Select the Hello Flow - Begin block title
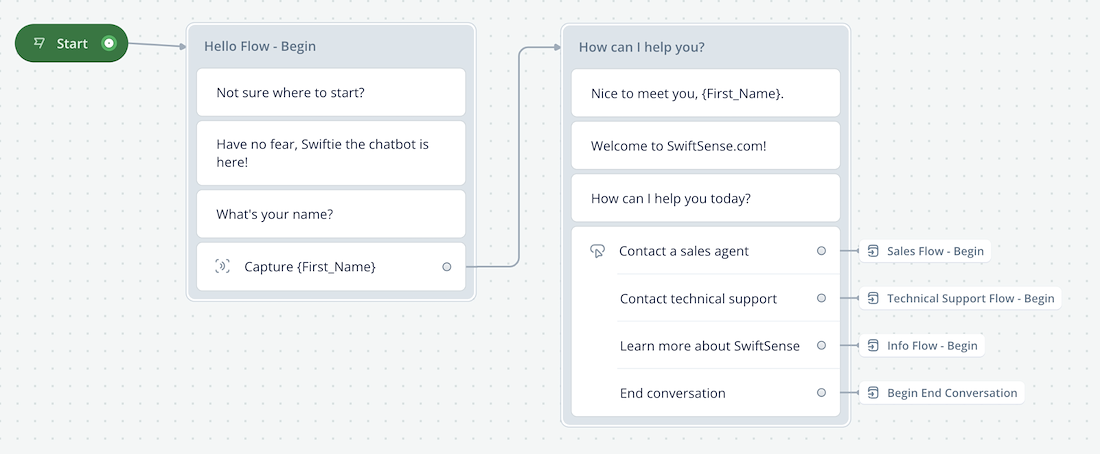The width and height of the screenshot is (1100, 454). [x=260, y=46]
